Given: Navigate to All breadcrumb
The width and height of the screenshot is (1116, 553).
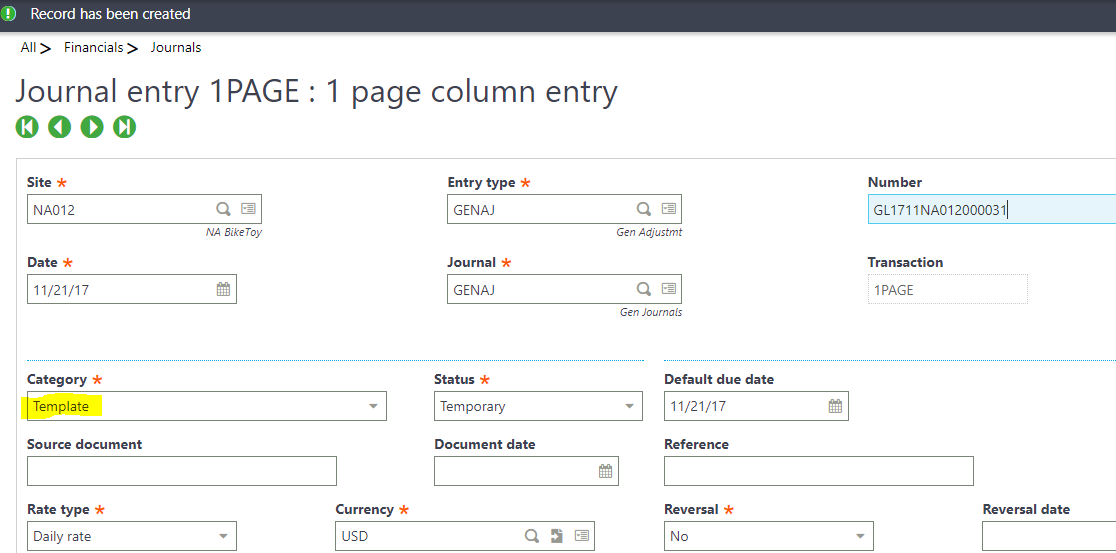Looking at the screenshot, I should tap(28, 47).
